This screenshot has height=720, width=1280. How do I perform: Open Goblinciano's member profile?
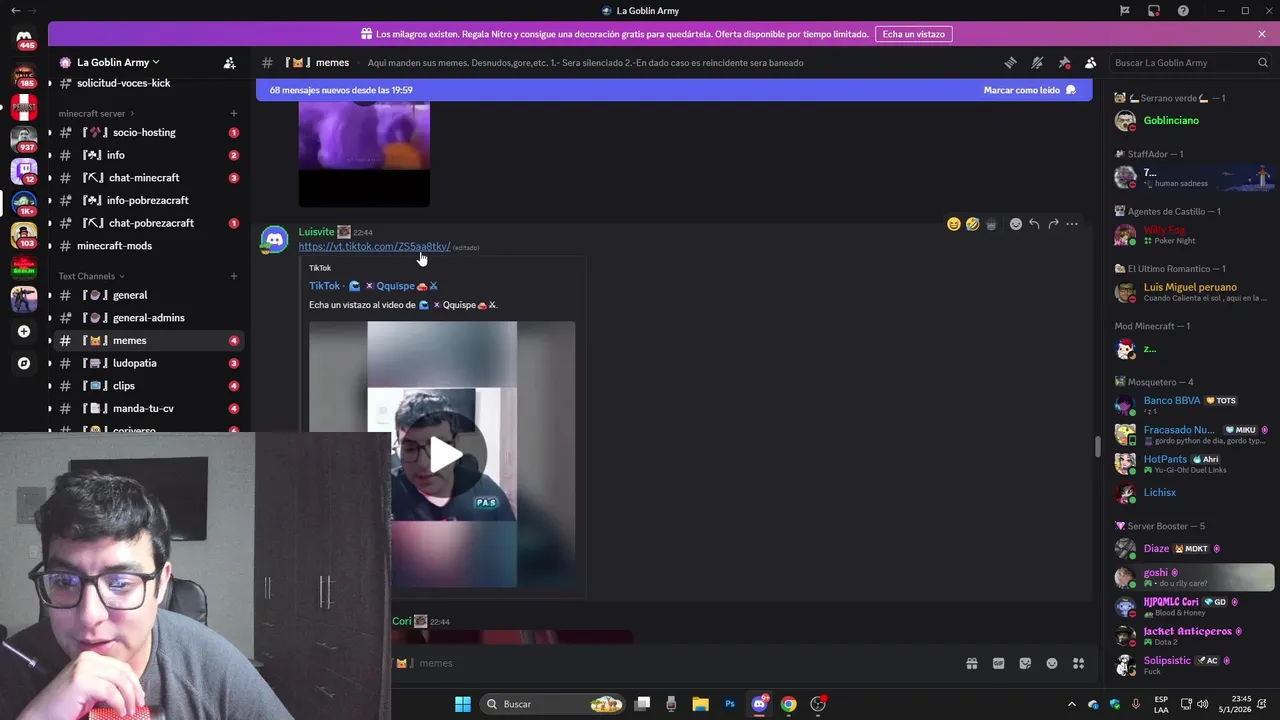pyautogui.click(x=1190, y=121)
